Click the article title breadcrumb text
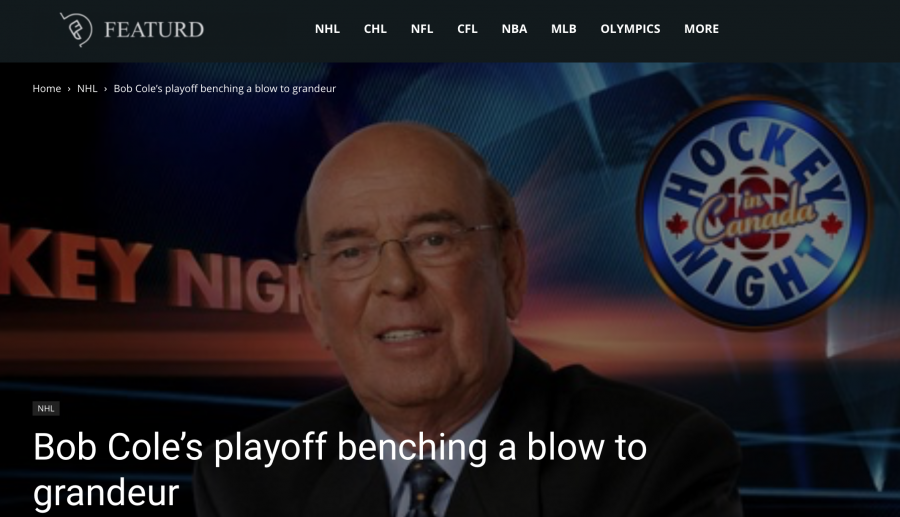This screenshot has height=517, width=900. [x=224, y=88]
